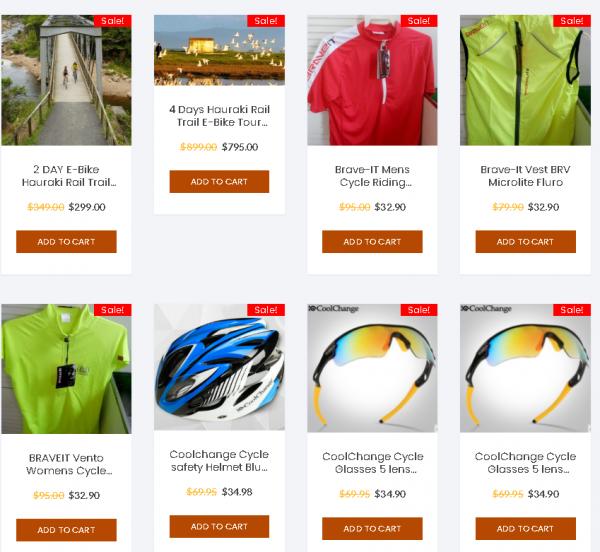Viewport: 600px width, 552px height.
Task: Open the rail trail bridge cycling photo
Action: [x=66, y=80]
